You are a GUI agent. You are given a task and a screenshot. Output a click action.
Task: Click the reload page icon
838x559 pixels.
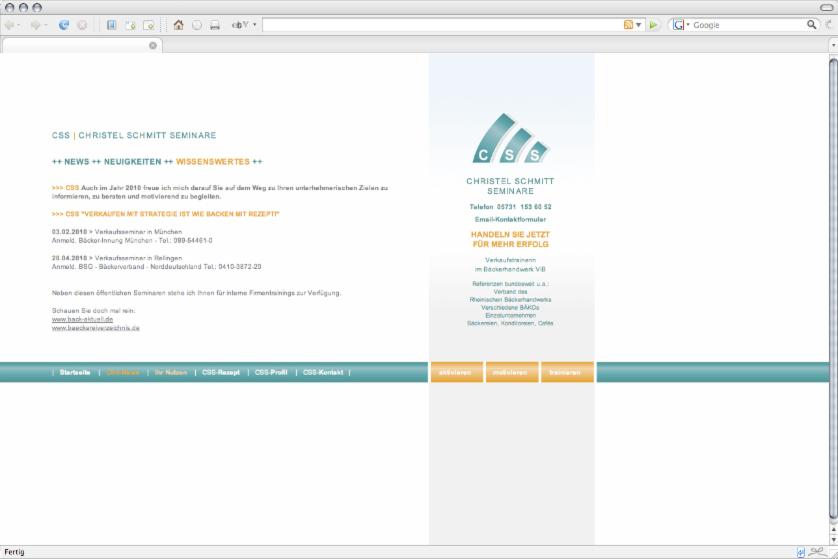[x=64, y=25]
